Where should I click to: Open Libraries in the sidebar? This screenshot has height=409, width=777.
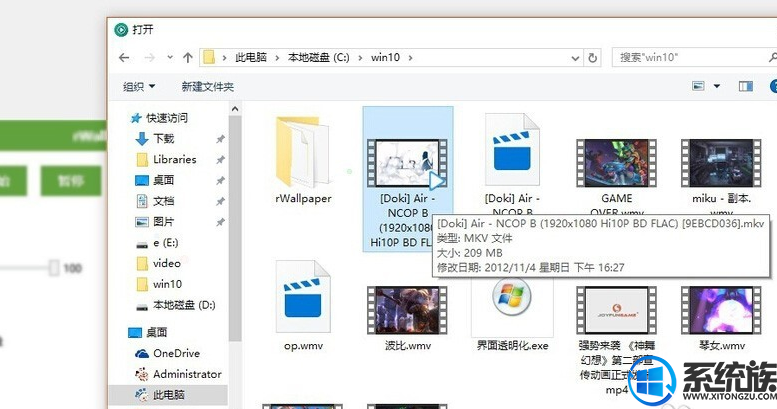click(x=174, y=159)
